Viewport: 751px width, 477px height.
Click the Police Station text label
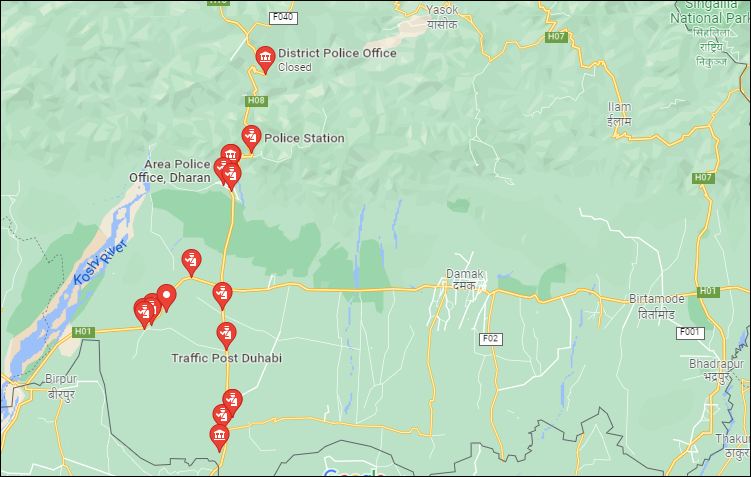[304, 138]
